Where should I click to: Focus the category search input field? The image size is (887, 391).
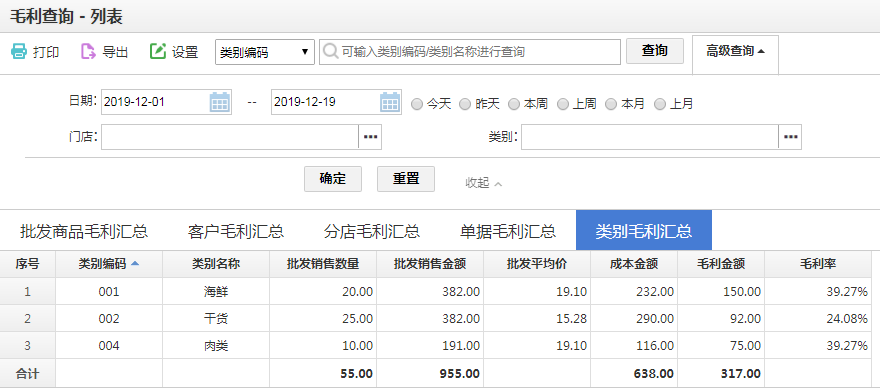click(470, 51)
